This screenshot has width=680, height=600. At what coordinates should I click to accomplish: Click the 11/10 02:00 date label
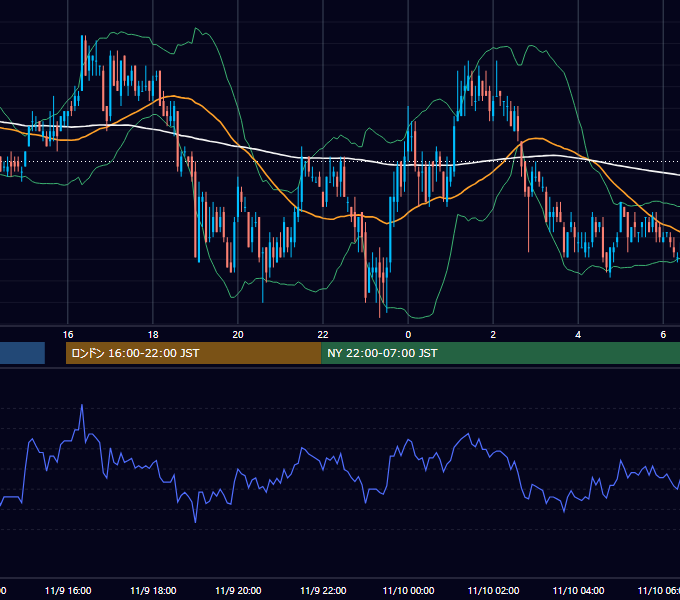pos(493,590)
